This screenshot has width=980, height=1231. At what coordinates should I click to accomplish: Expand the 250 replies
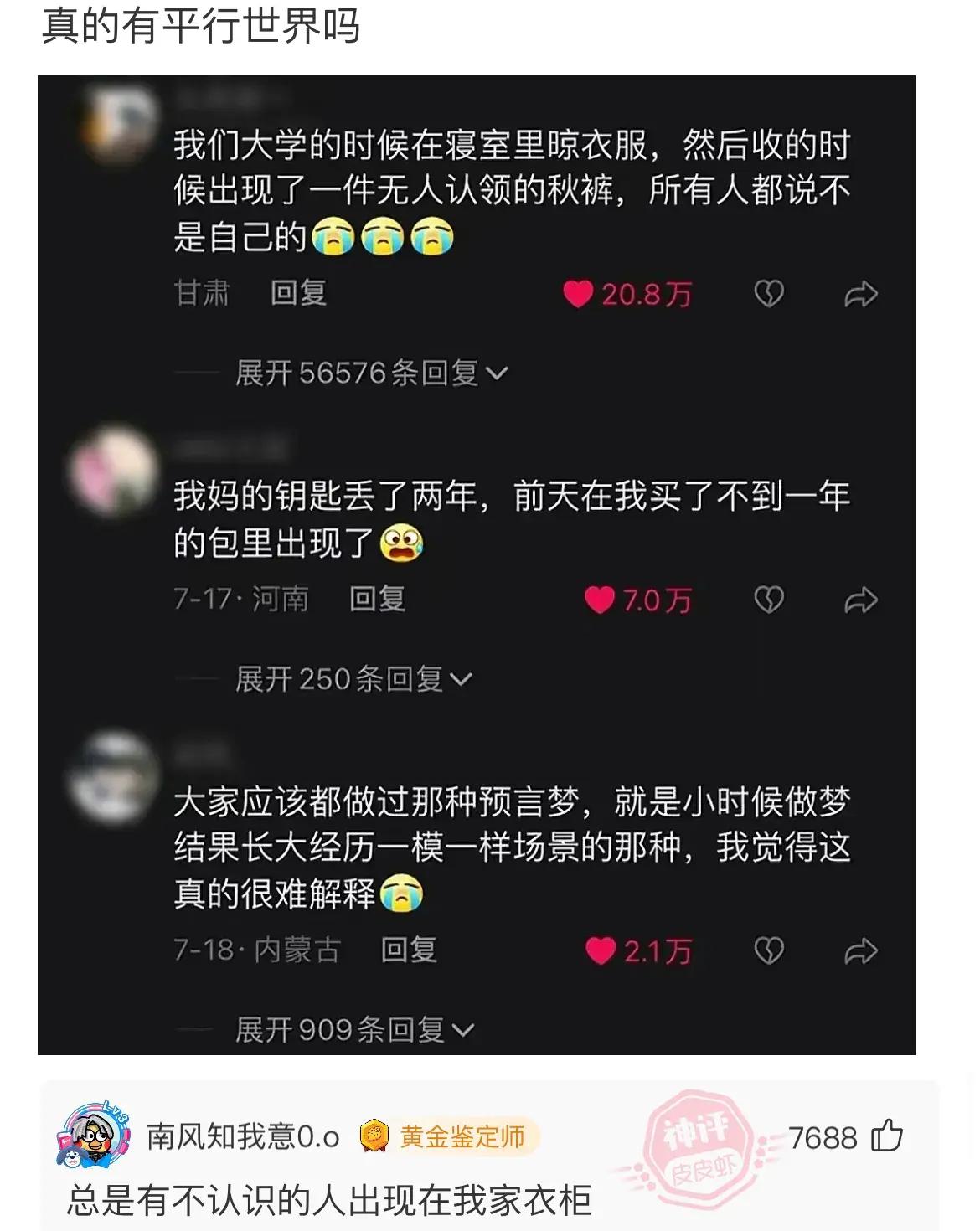pos(354,678)
